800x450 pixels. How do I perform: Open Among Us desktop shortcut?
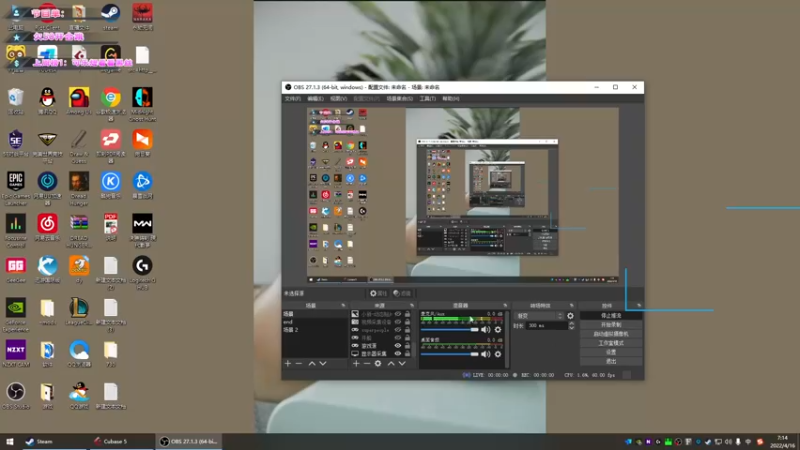tap(79, 101)
